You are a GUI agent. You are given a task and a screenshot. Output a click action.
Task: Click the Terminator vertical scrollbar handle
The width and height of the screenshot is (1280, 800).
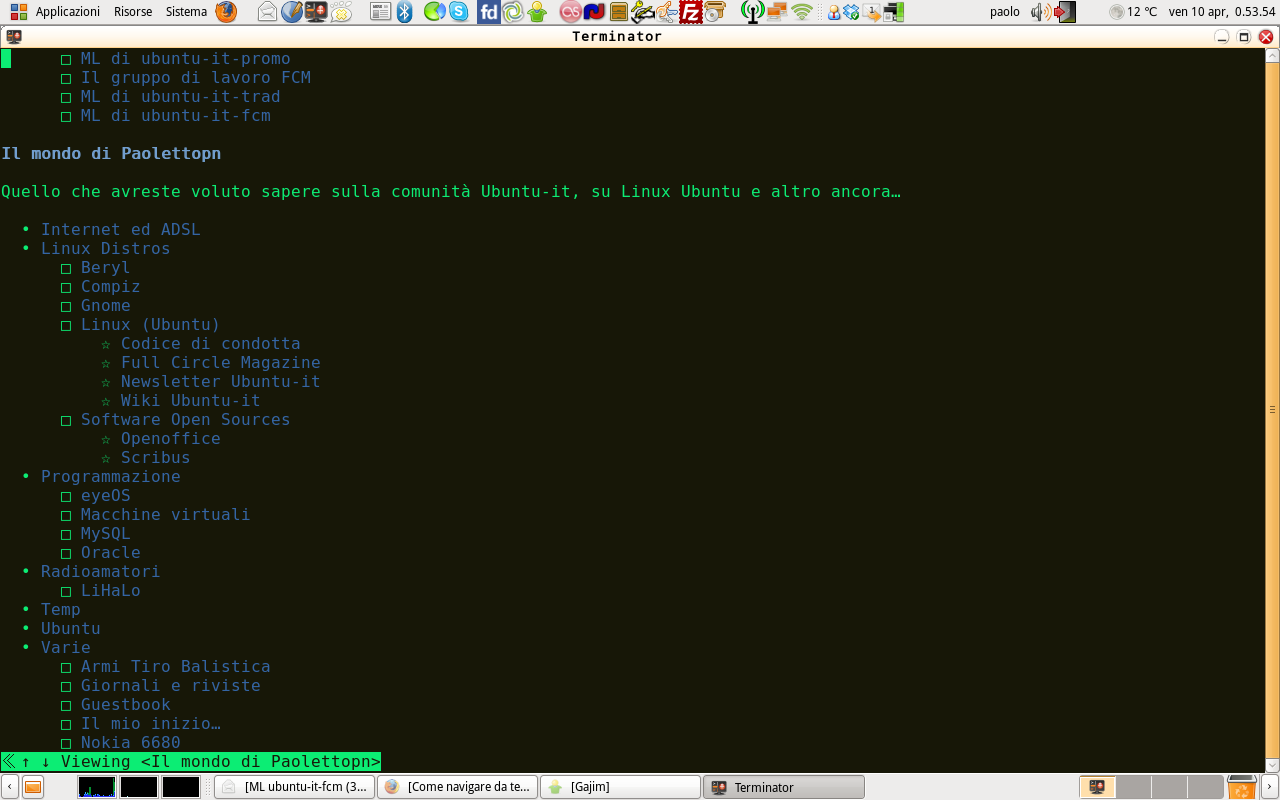(x=1272, y=409)
